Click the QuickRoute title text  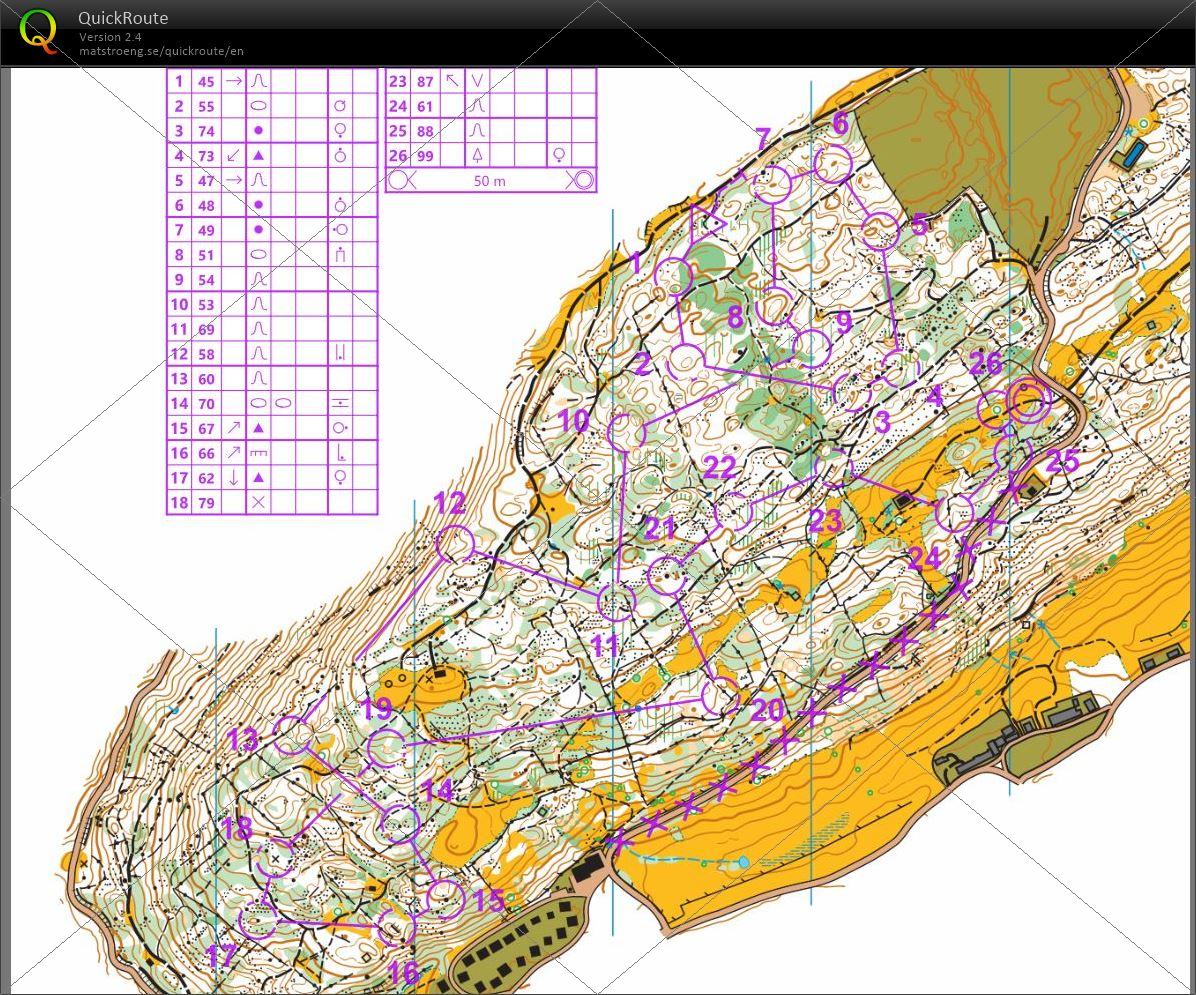[123, 18]
